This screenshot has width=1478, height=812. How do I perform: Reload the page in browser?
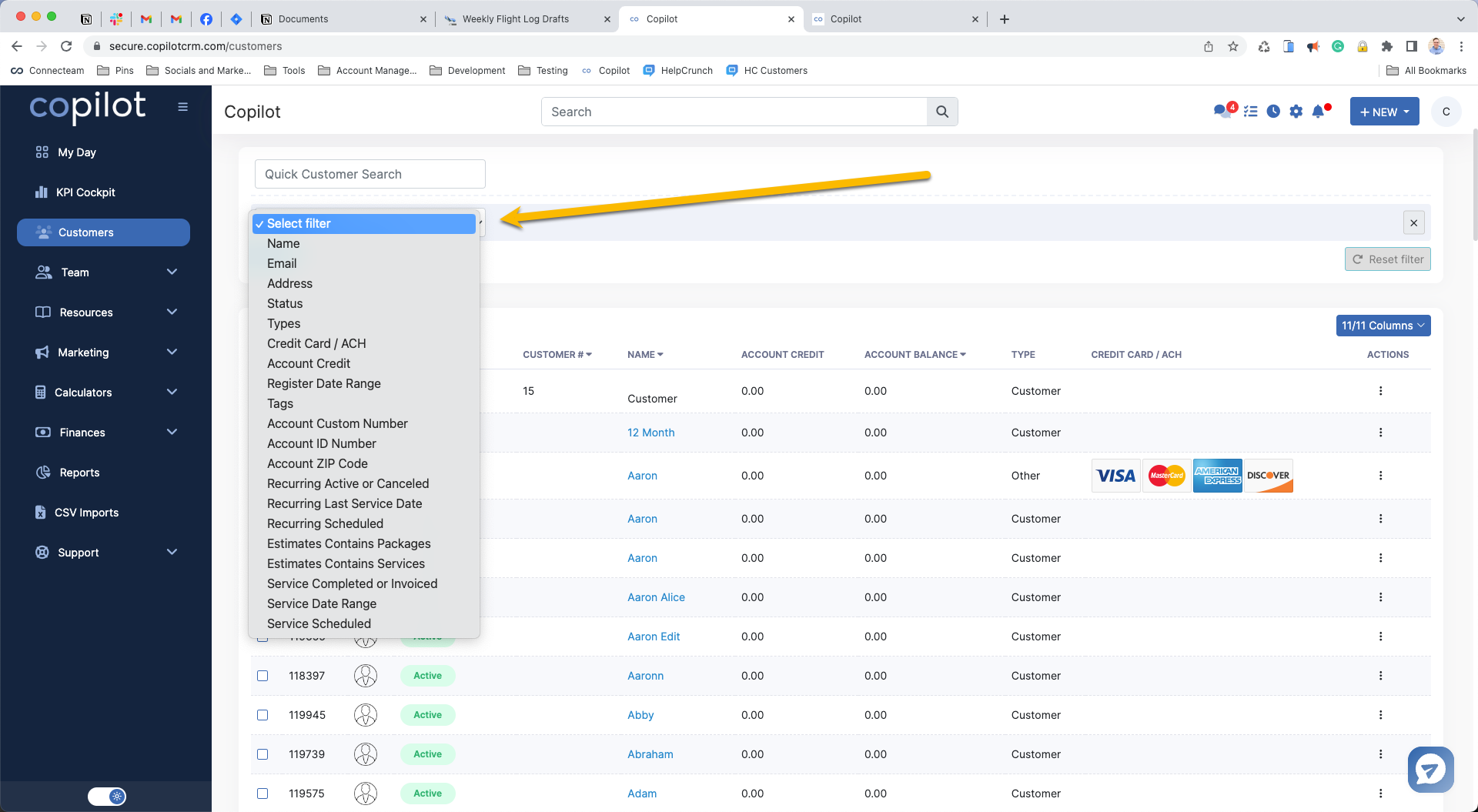[66, 46]
